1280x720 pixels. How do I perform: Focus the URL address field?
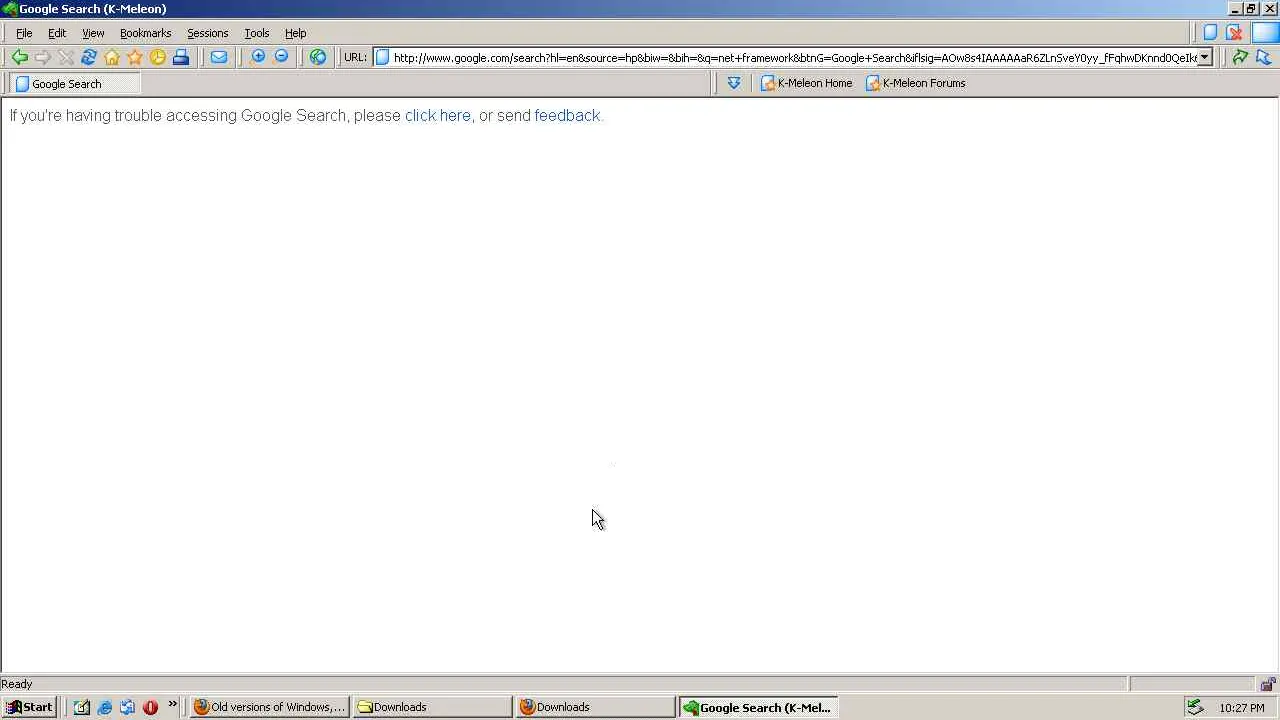point(793,57)
